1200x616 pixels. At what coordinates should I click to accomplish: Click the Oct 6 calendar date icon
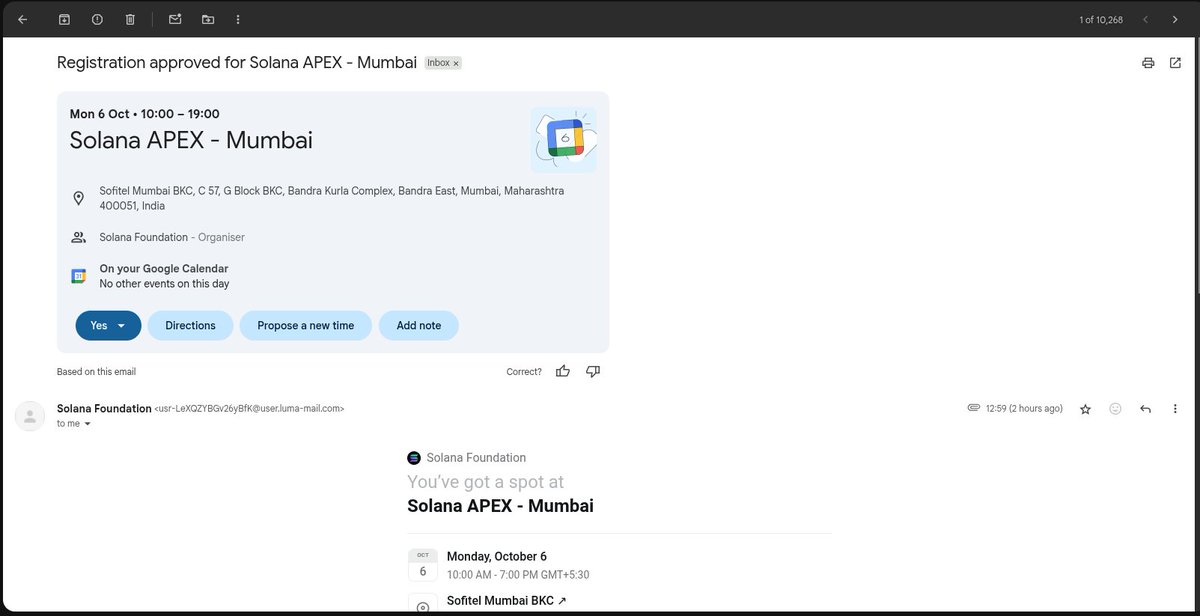point(422,565)
